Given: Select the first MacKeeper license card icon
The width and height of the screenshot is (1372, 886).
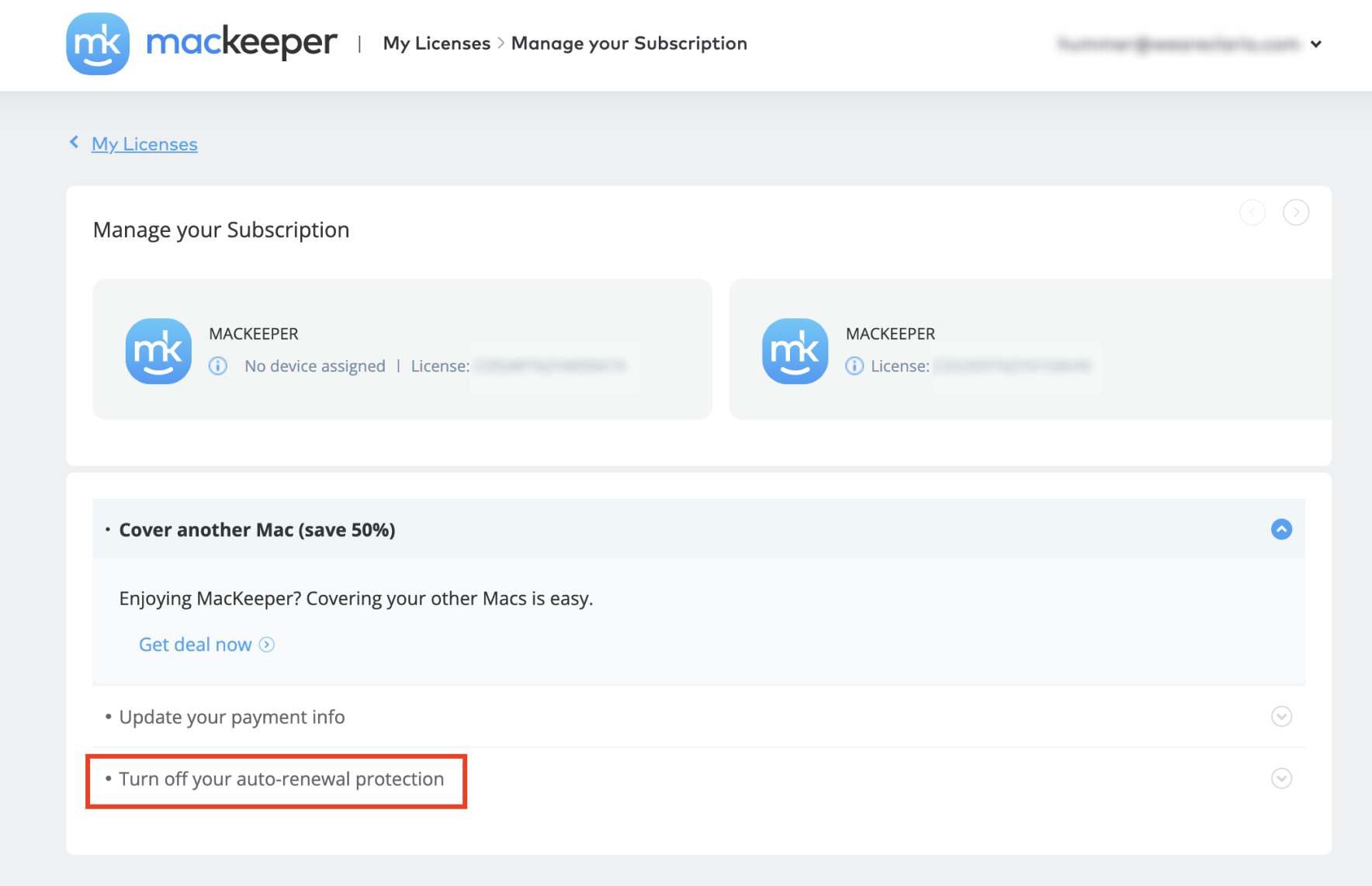Looking at the screenshot, I should click(158, 351).
